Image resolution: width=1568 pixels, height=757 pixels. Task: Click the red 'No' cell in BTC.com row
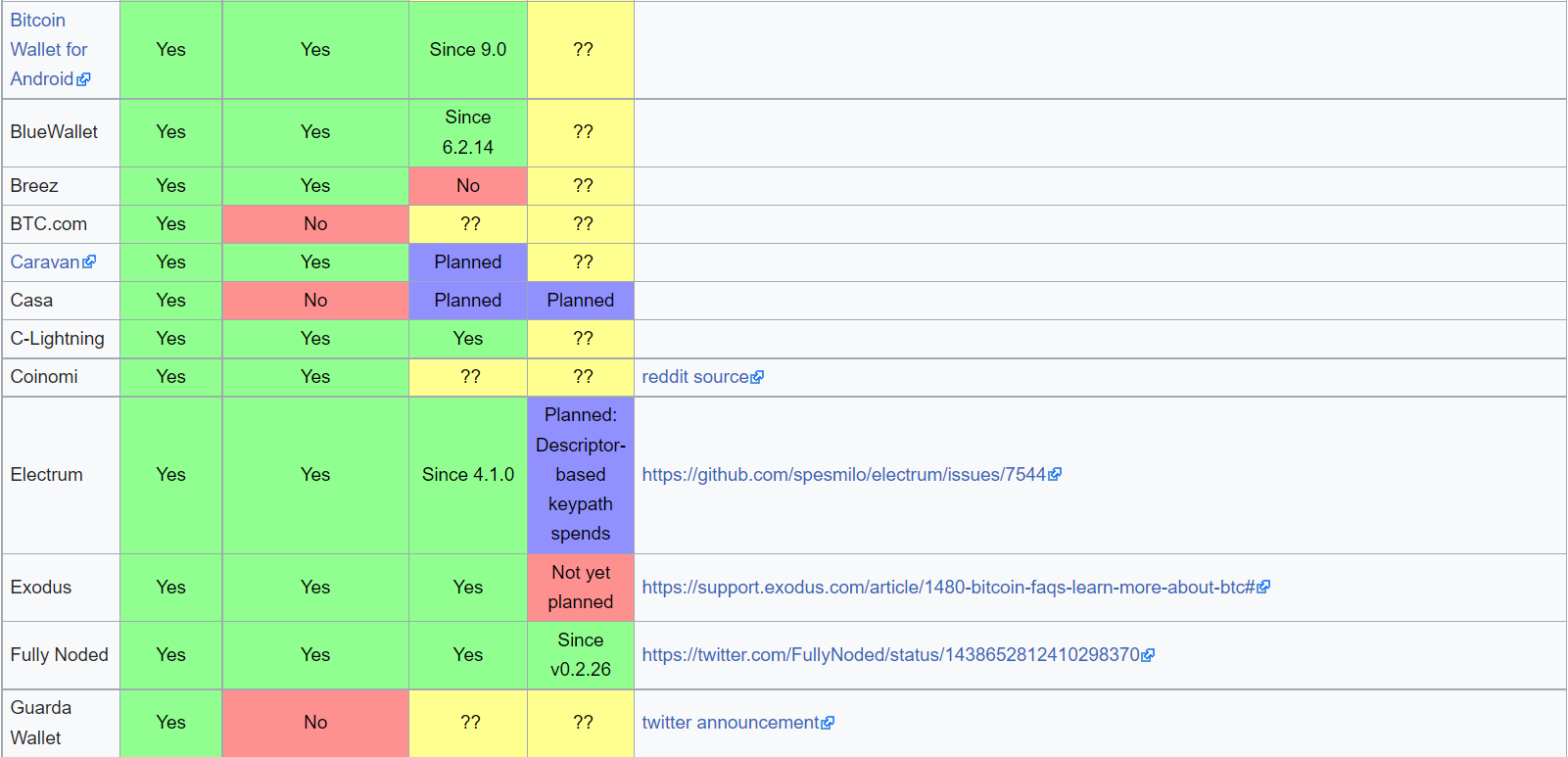click(315, 224)
